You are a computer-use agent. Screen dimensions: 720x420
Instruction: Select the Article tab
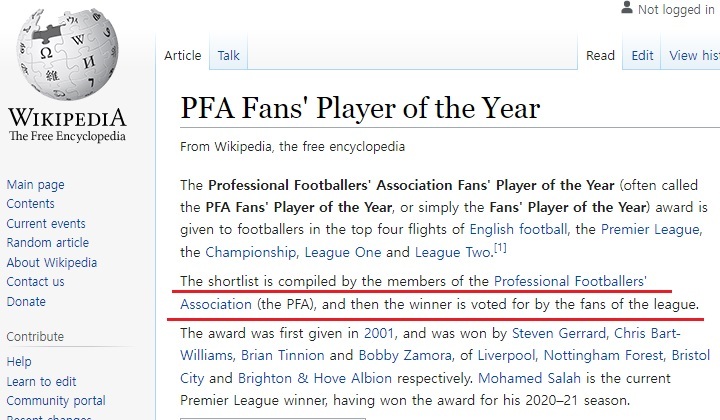[x=183, y=56]
